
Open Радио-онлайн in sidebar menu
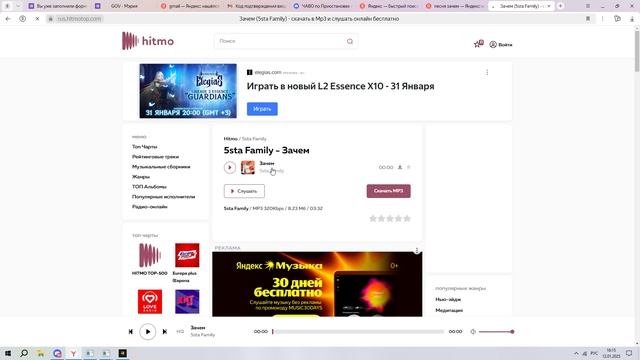(149, 207)
